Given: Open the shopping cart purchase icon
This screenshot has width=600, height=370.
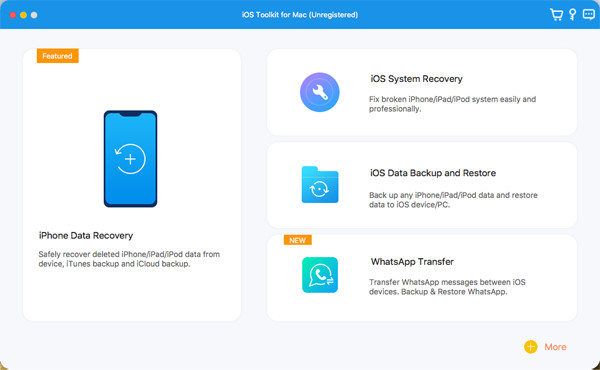Looking at the screenshot, I should 556,15.
